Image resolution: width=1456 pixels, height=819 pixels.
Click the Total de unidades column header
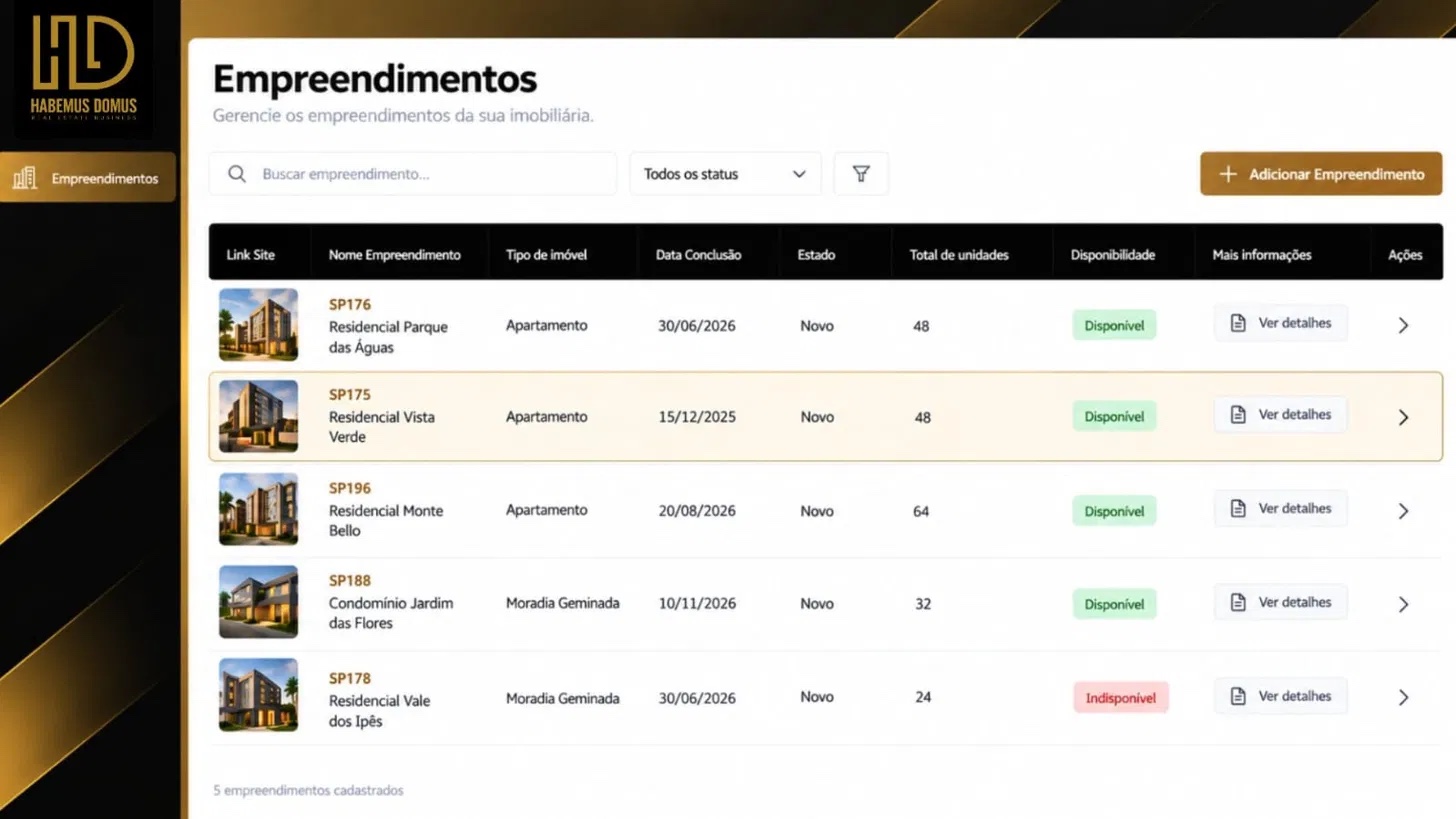click(x=959, y=255)
